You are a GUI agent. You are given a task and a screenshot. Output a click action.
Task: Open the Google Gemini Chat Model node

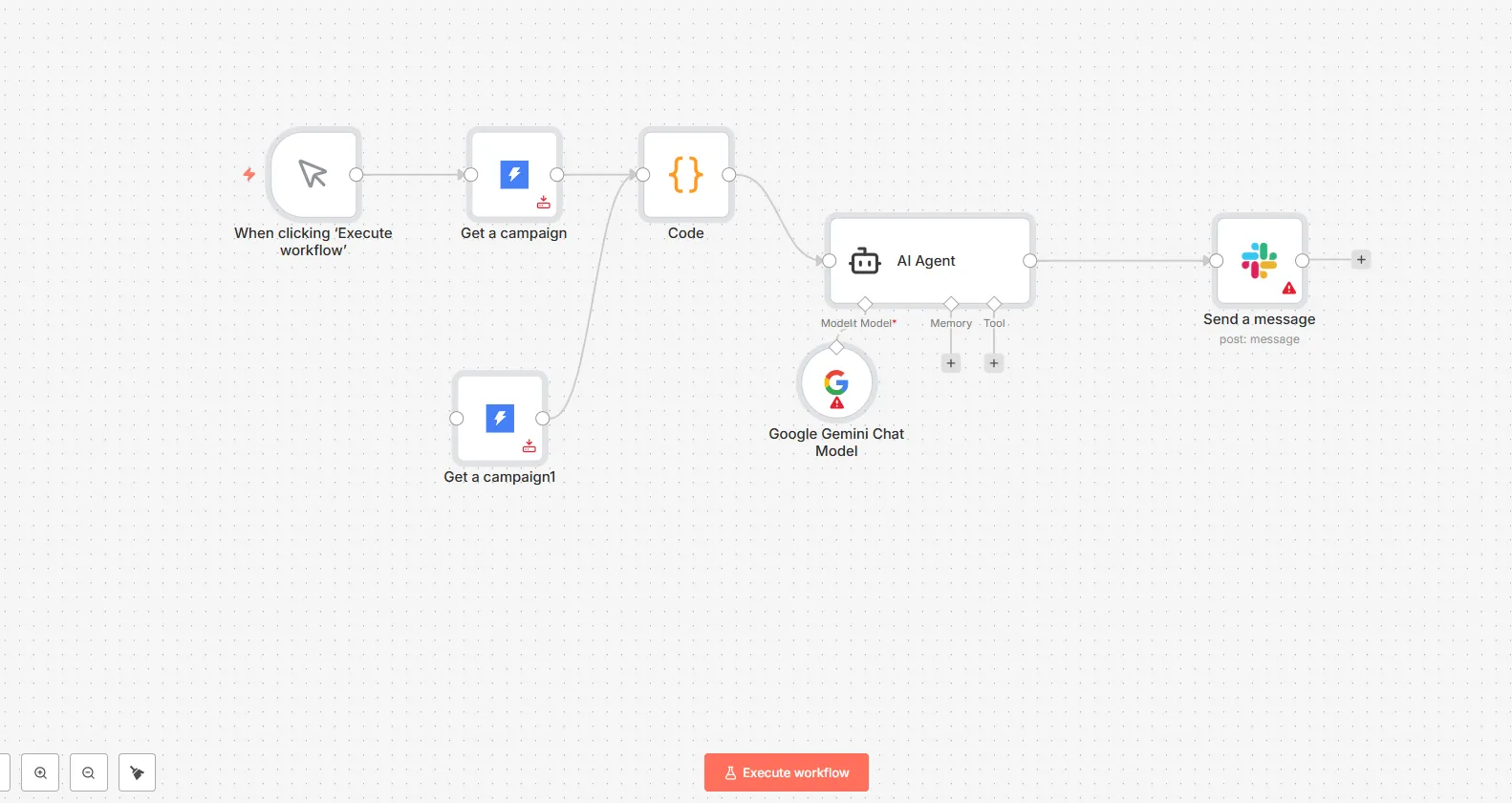836,383
